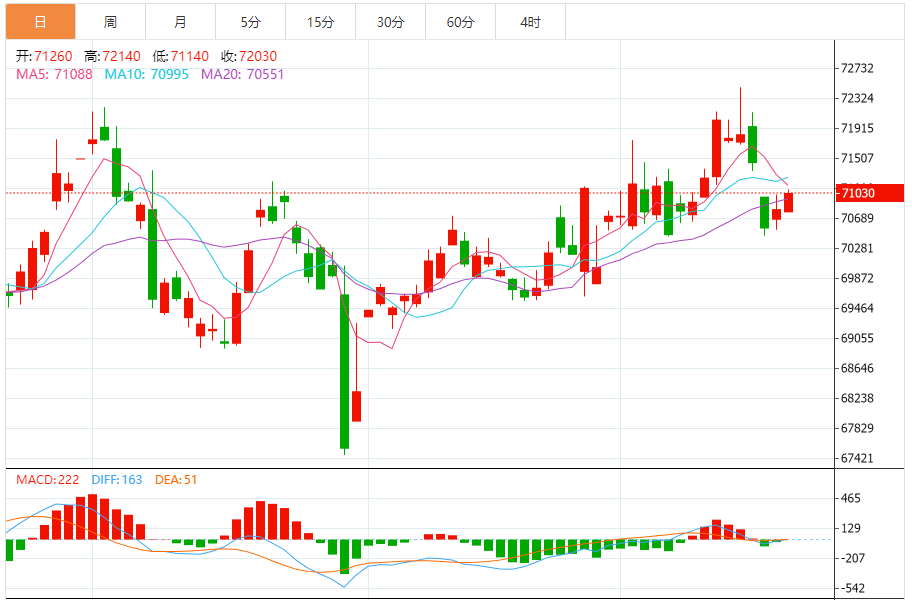Click the MA20: 70551 legend text
The height and width of the screenshot is (600, 912).
242,74
